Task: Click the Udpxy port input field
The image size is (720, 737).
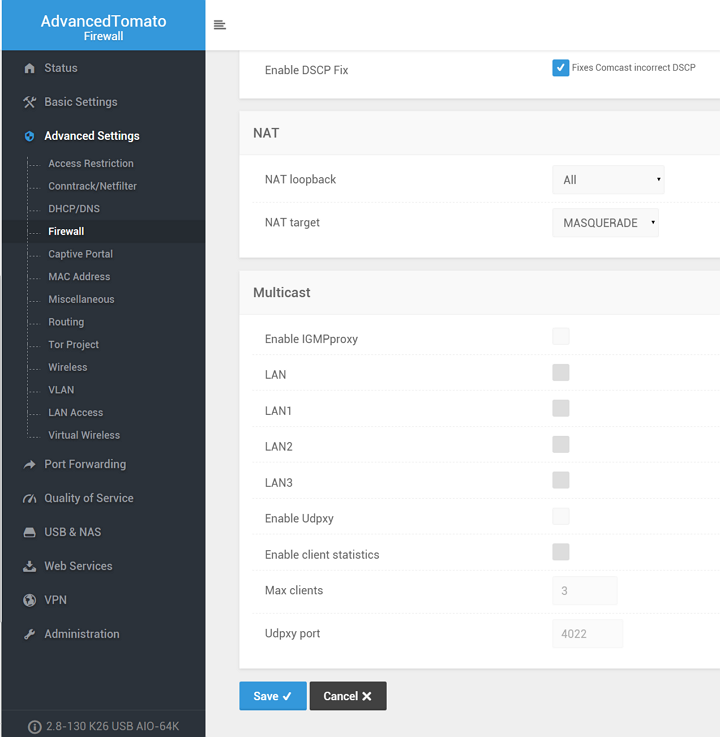Action: pos(587,634)
